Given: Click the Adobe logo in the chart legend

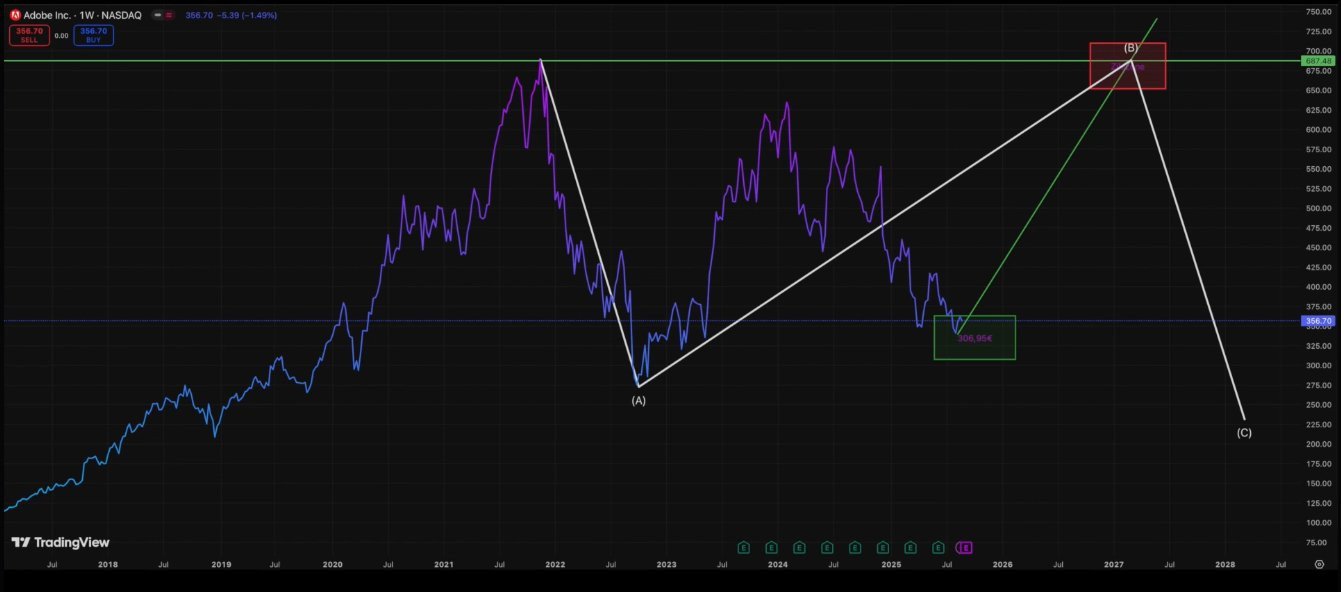Looking at the screenshot, I should (16, 15).
